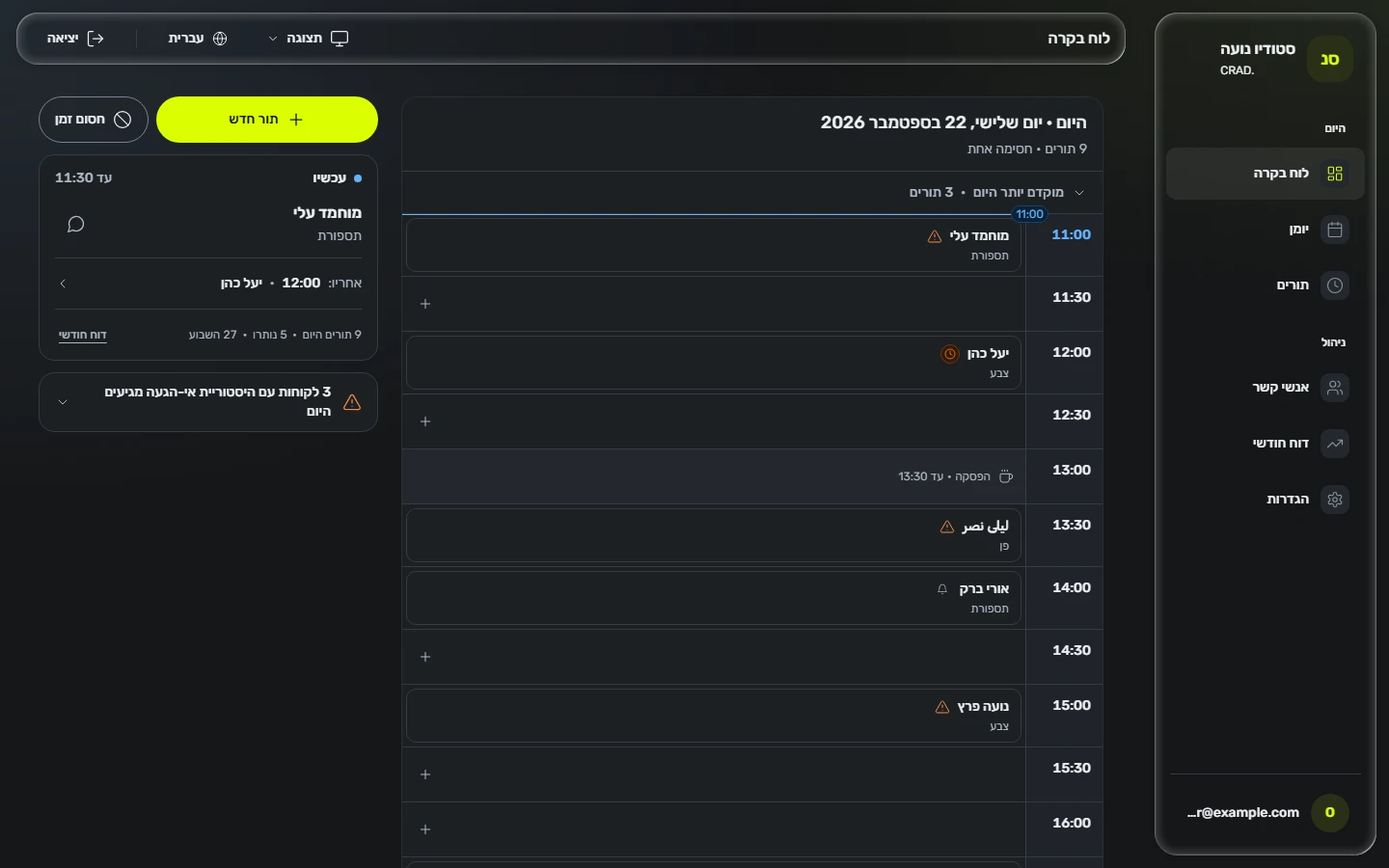1389x868 pixels.
Task: Add an appointment in the 14:30 slot
Action: [x=425, y=657]
